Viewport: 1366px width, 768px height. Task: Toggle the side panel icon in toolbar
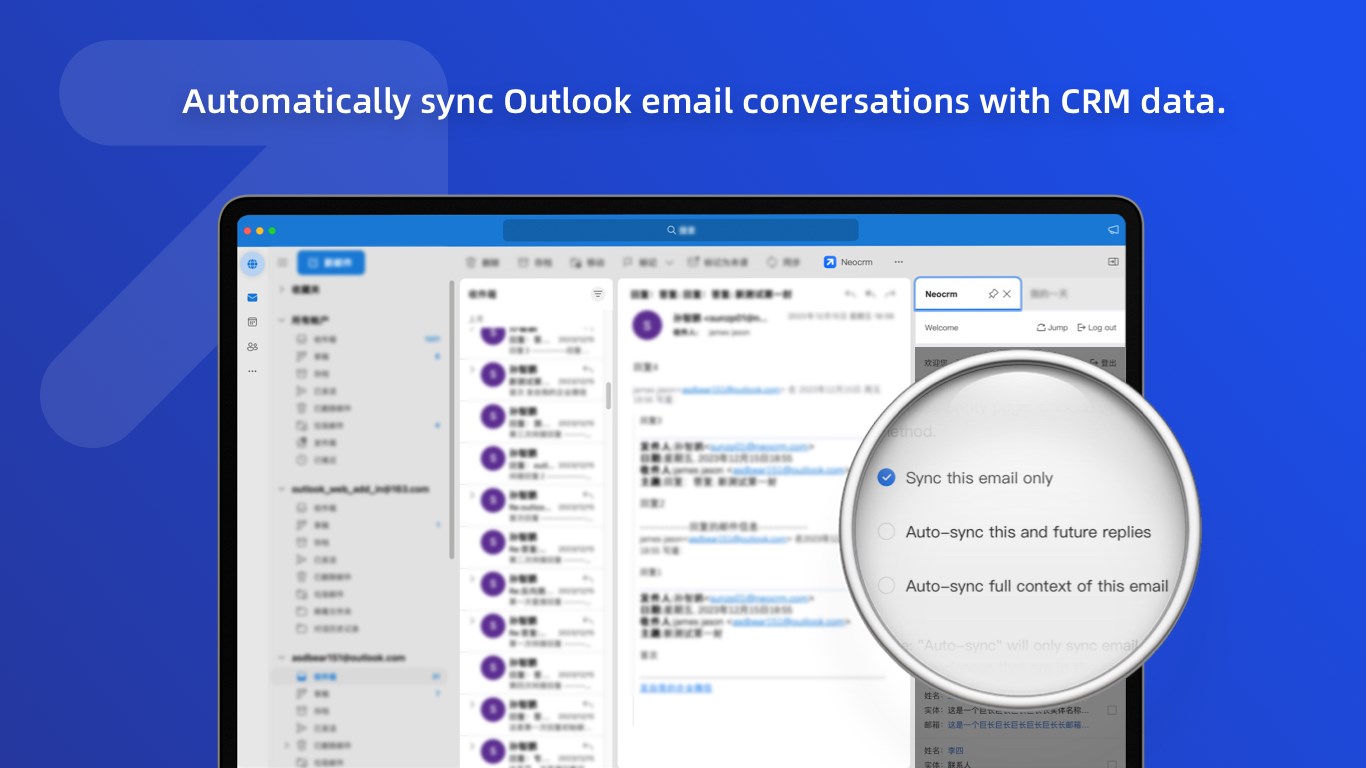click(1113, 262)
